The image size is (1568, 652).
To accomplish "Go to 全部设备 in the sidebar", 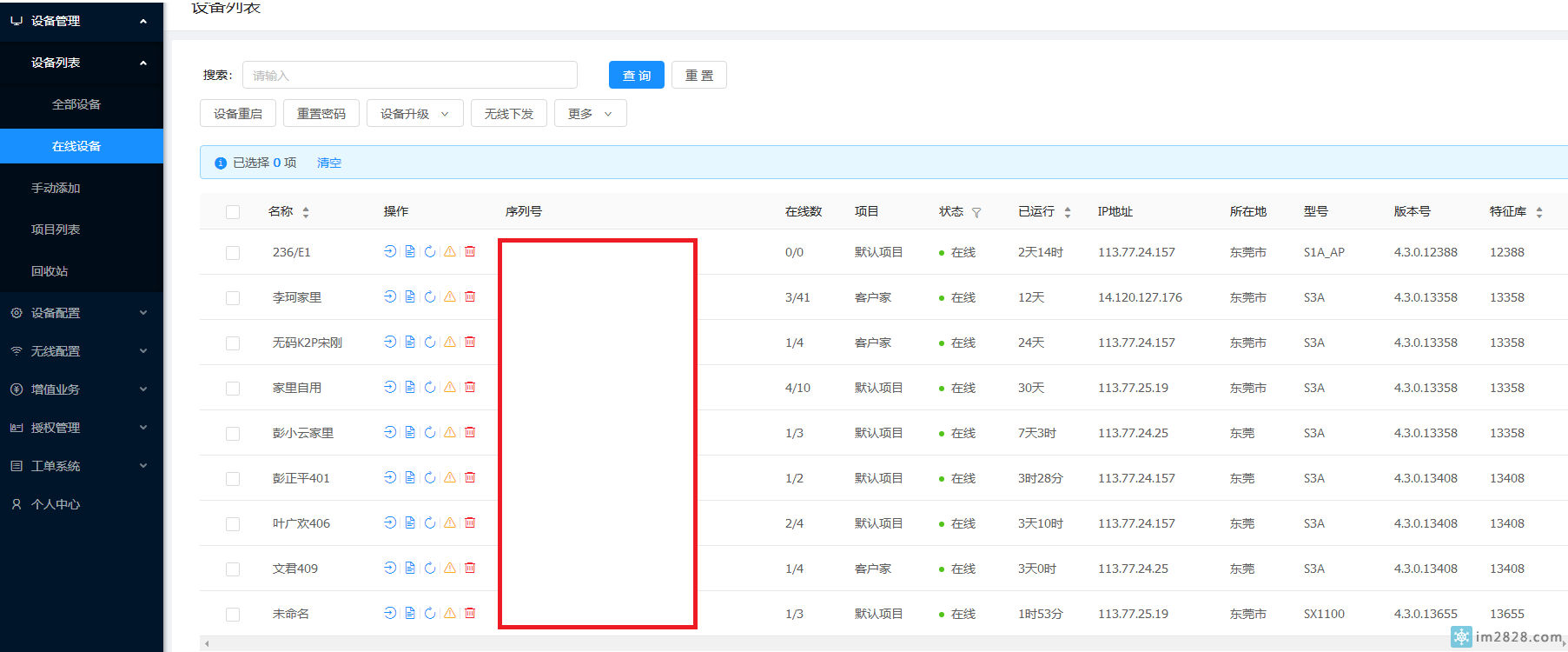I will click(x=76, y=104).
